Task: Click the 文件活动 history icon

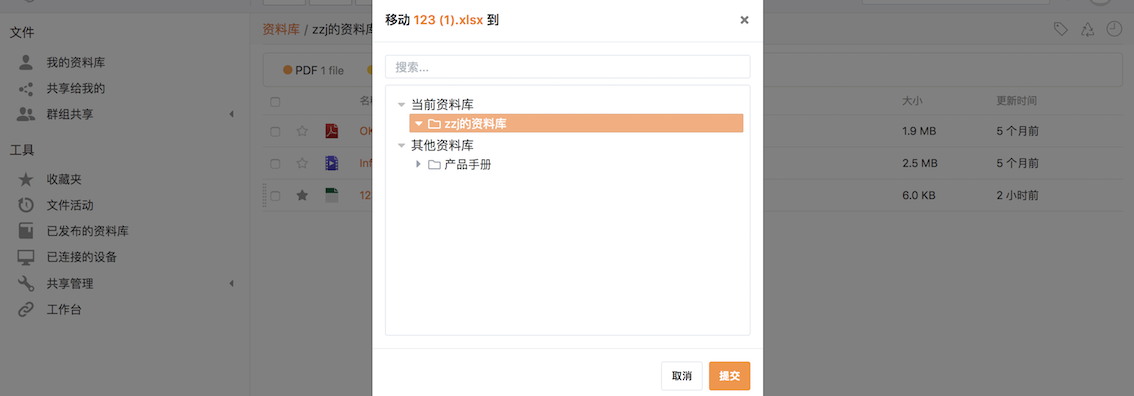Action: 26,205
